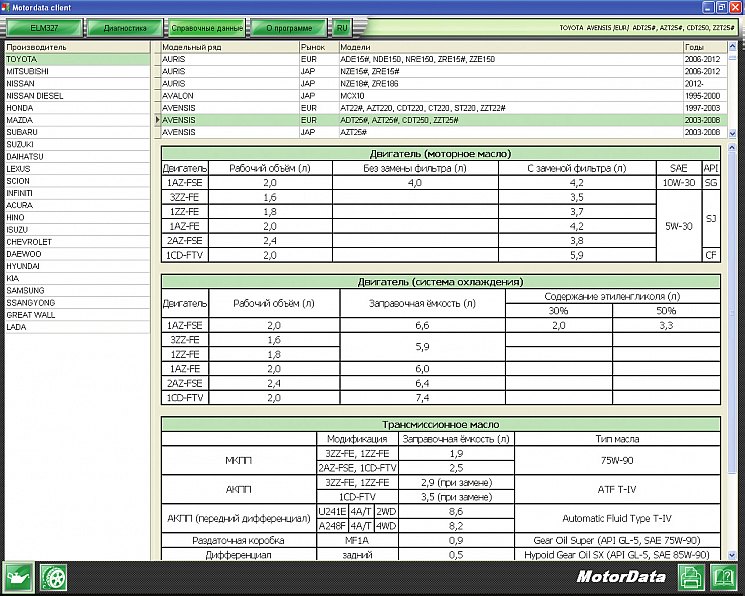Click the Годы column header
This screenshot has height=596, width=745.
[705, 47]
